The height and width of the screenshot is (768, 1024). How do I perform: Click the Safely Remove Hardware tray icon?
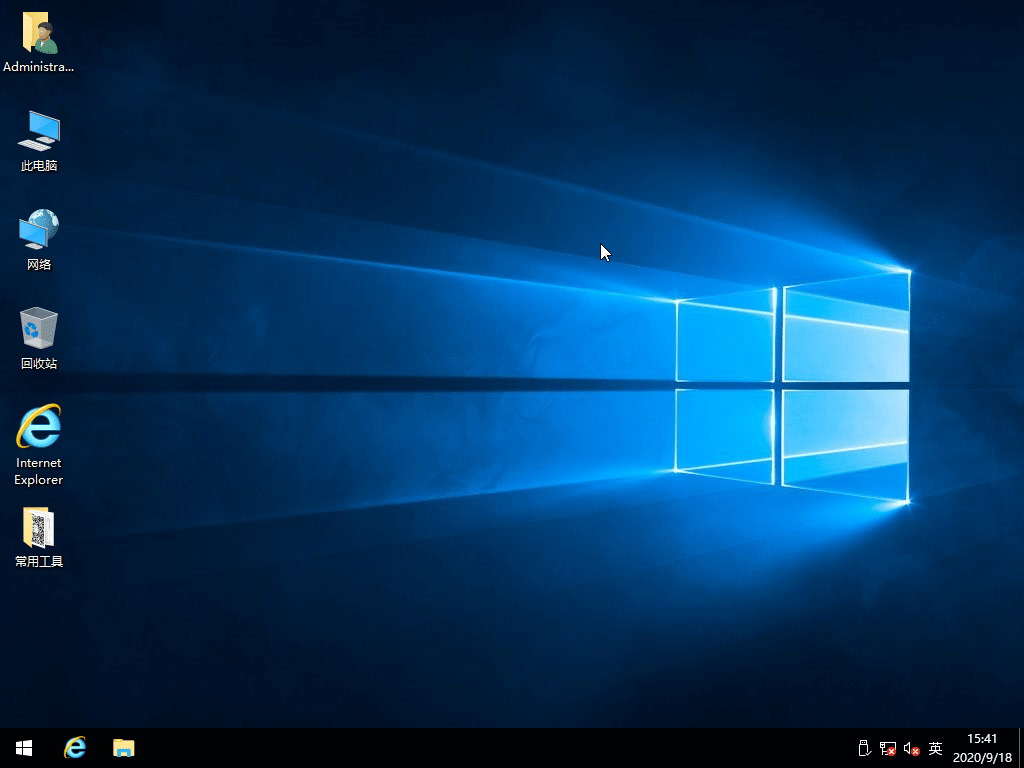[x=862, y=748]
